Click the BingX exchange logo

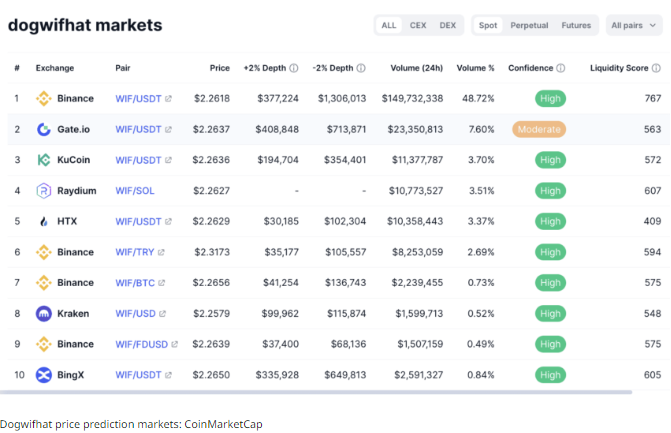(44, 375)
